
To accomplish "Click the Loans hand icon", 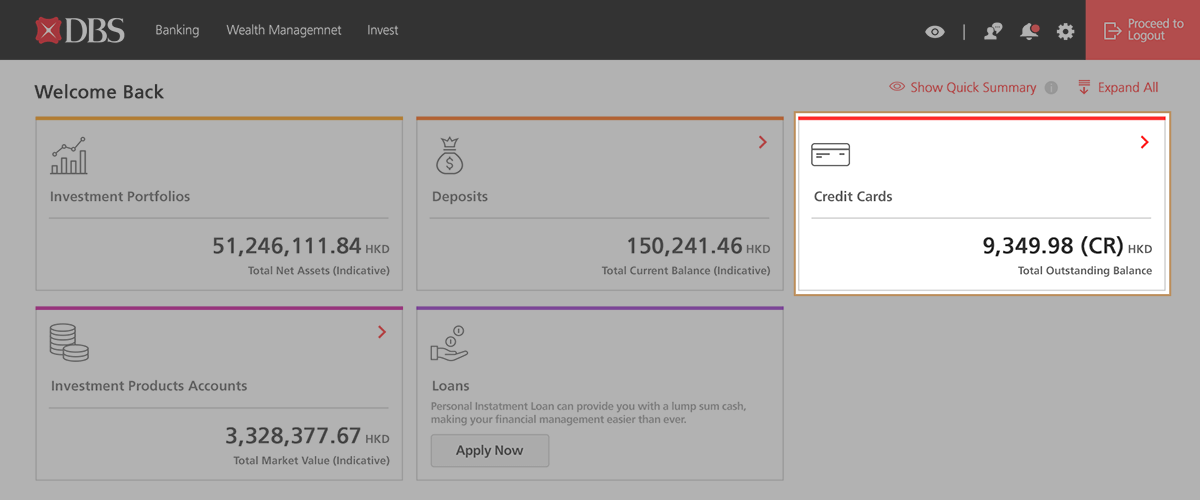I will [449, 343].
